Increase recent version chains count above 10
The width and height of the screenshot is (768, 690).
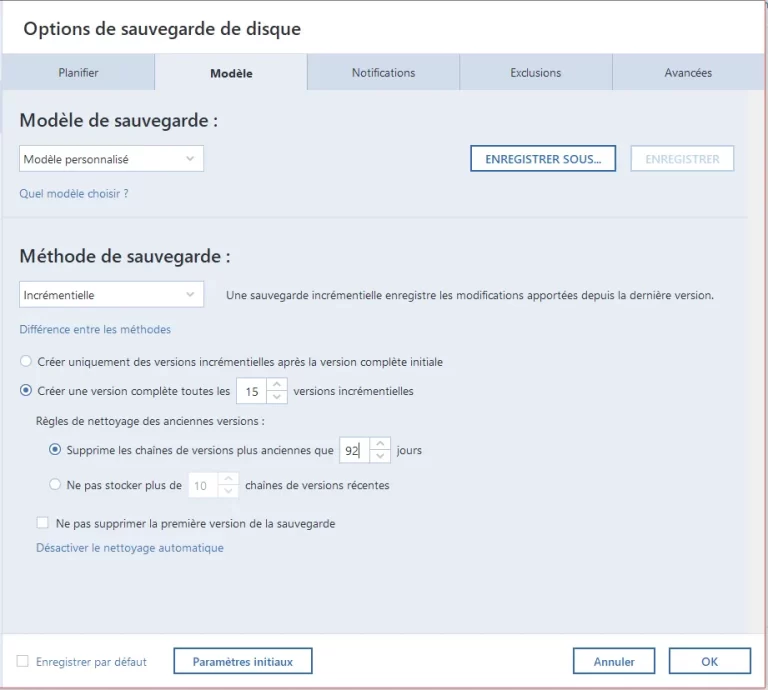click(228, 479)
